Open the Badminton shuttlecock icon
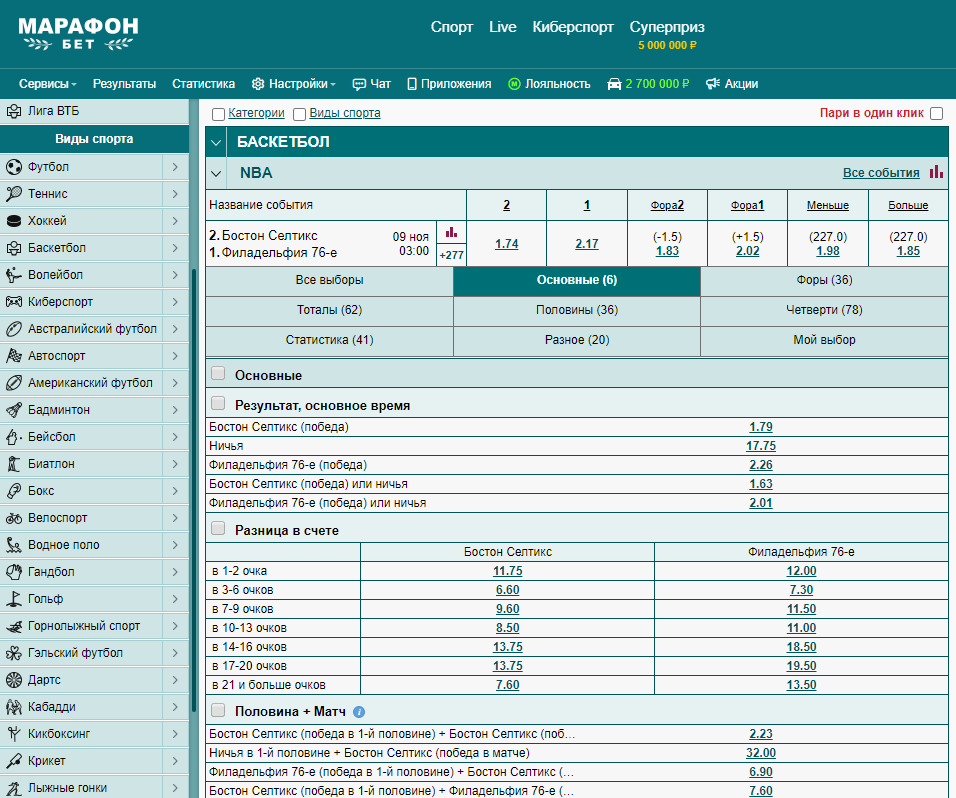Viewport: 956px width, 798px height. pyautogui.click(x=13, y=410)
